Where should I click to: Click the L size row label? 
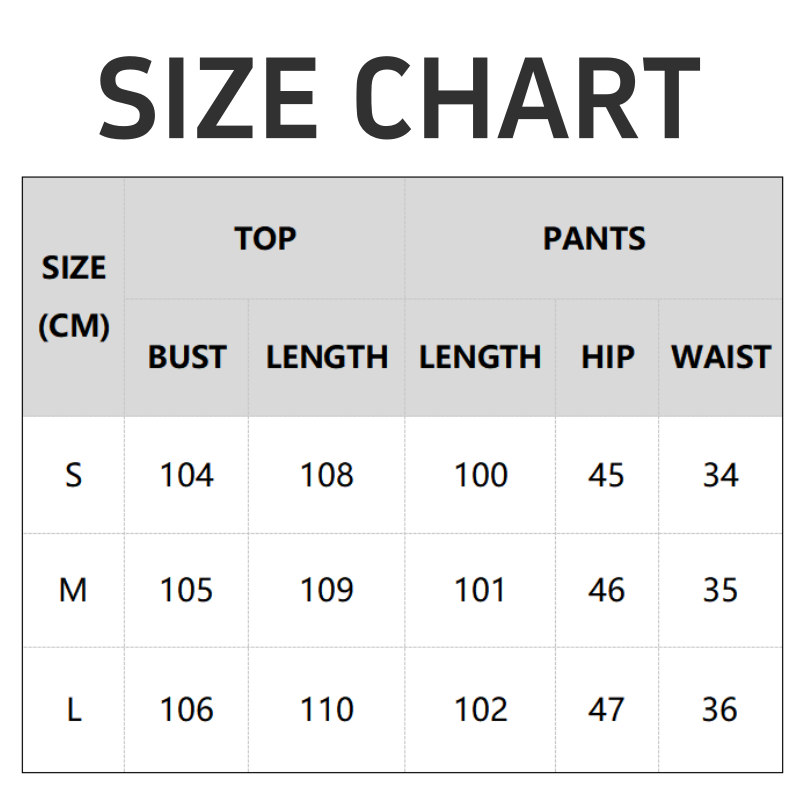[x=74, y=710]
